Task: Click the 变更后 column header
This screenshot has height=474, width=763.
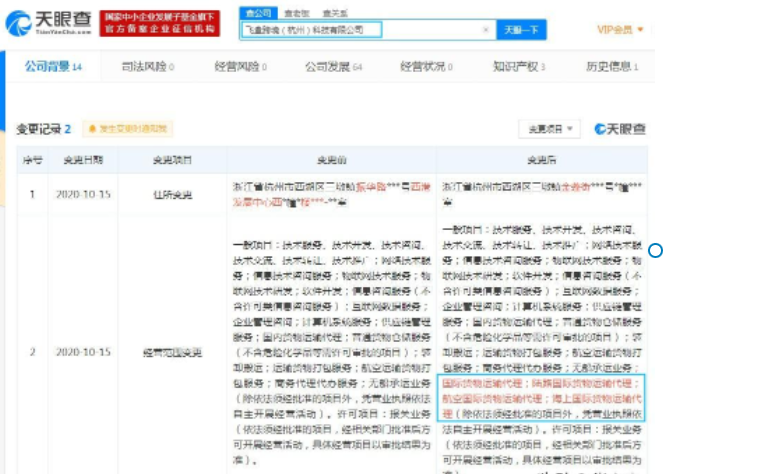Action: tap(542, 160)
